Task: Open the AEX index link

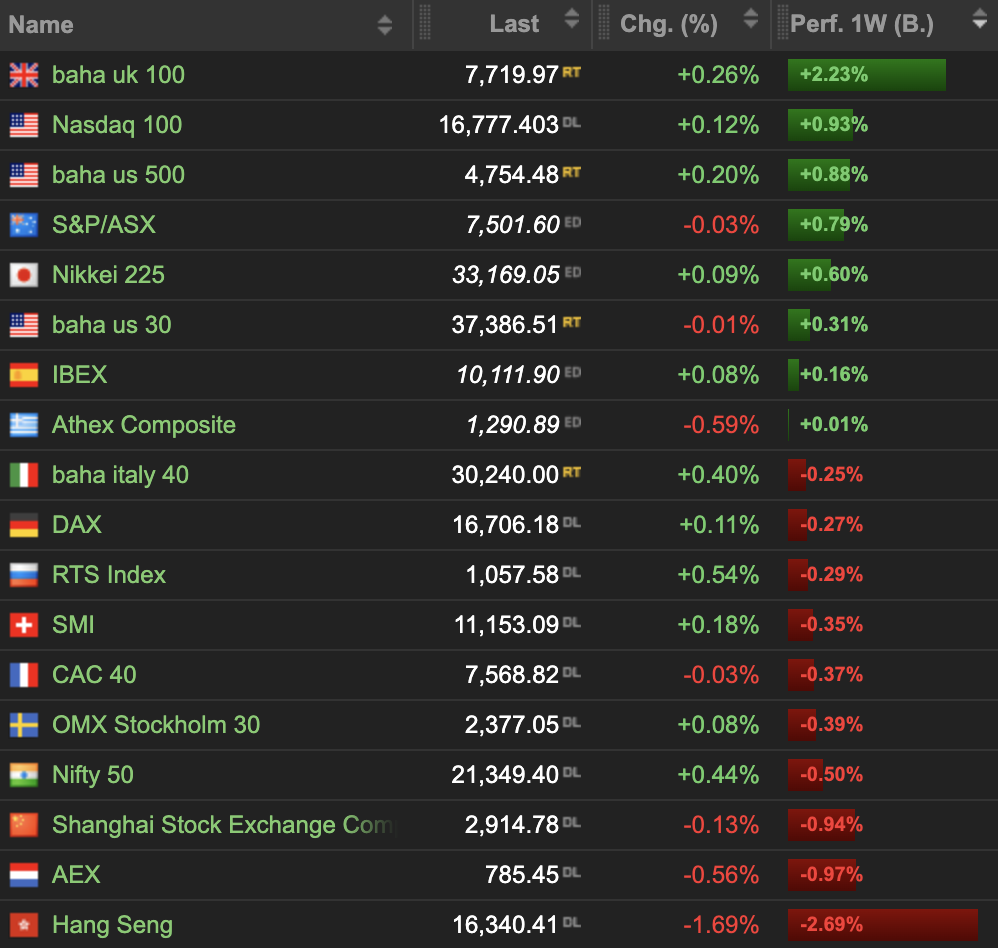Action: [76, 875]
